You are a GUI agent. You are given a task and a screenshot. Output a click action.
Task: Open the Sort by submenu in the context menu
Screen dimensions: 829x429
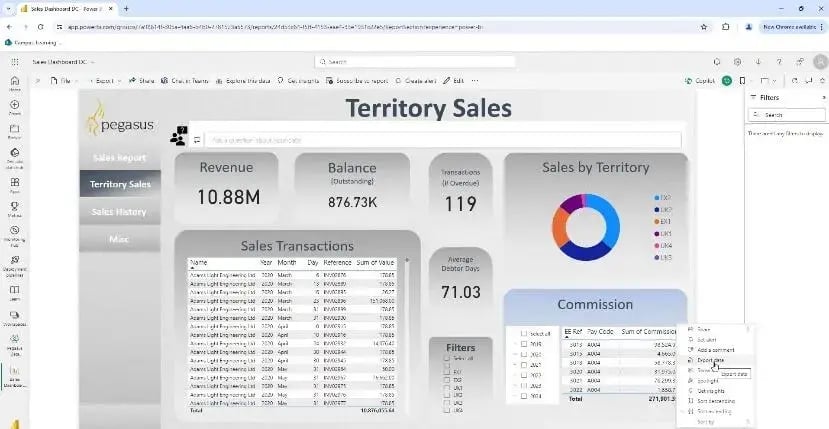[x=717, y=422]
